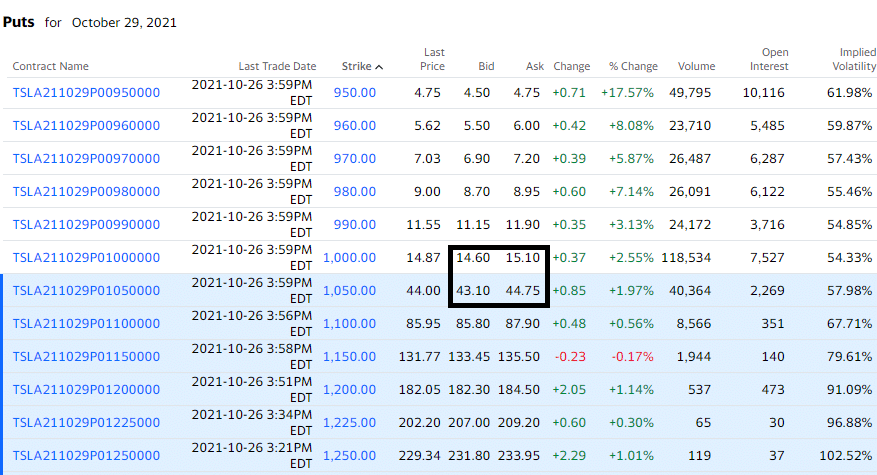Click the 1,000.00 strike link

point(350,257)
